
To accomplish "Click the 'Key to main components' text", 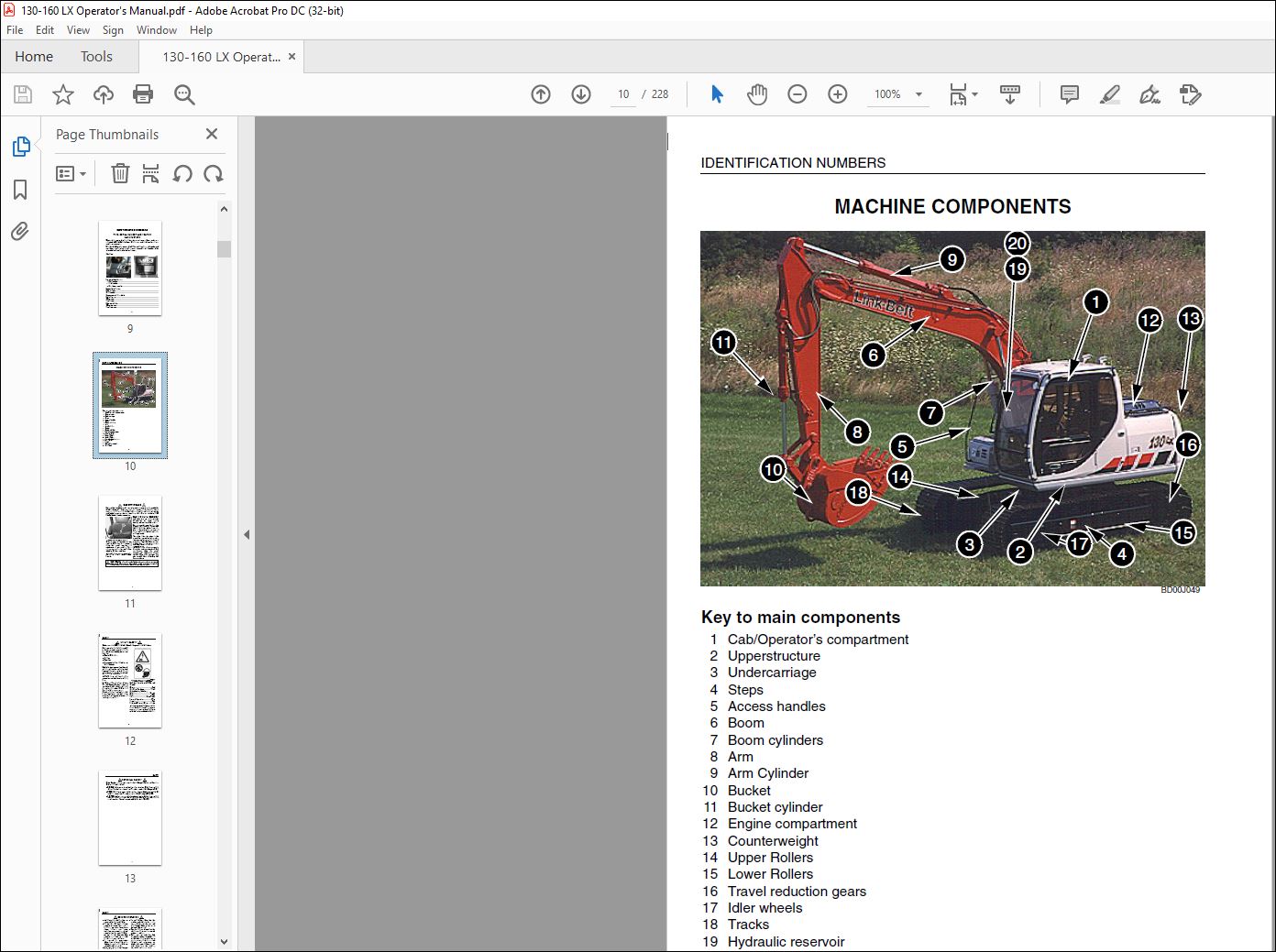I will point(800,618).
